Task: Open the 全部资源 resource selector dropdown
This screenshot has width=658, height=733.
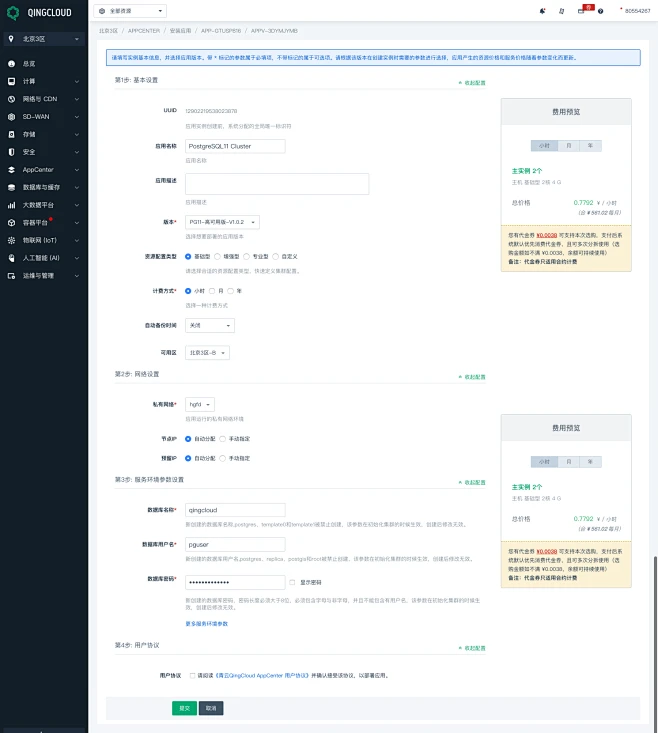Action: click(x=132, y=11)
